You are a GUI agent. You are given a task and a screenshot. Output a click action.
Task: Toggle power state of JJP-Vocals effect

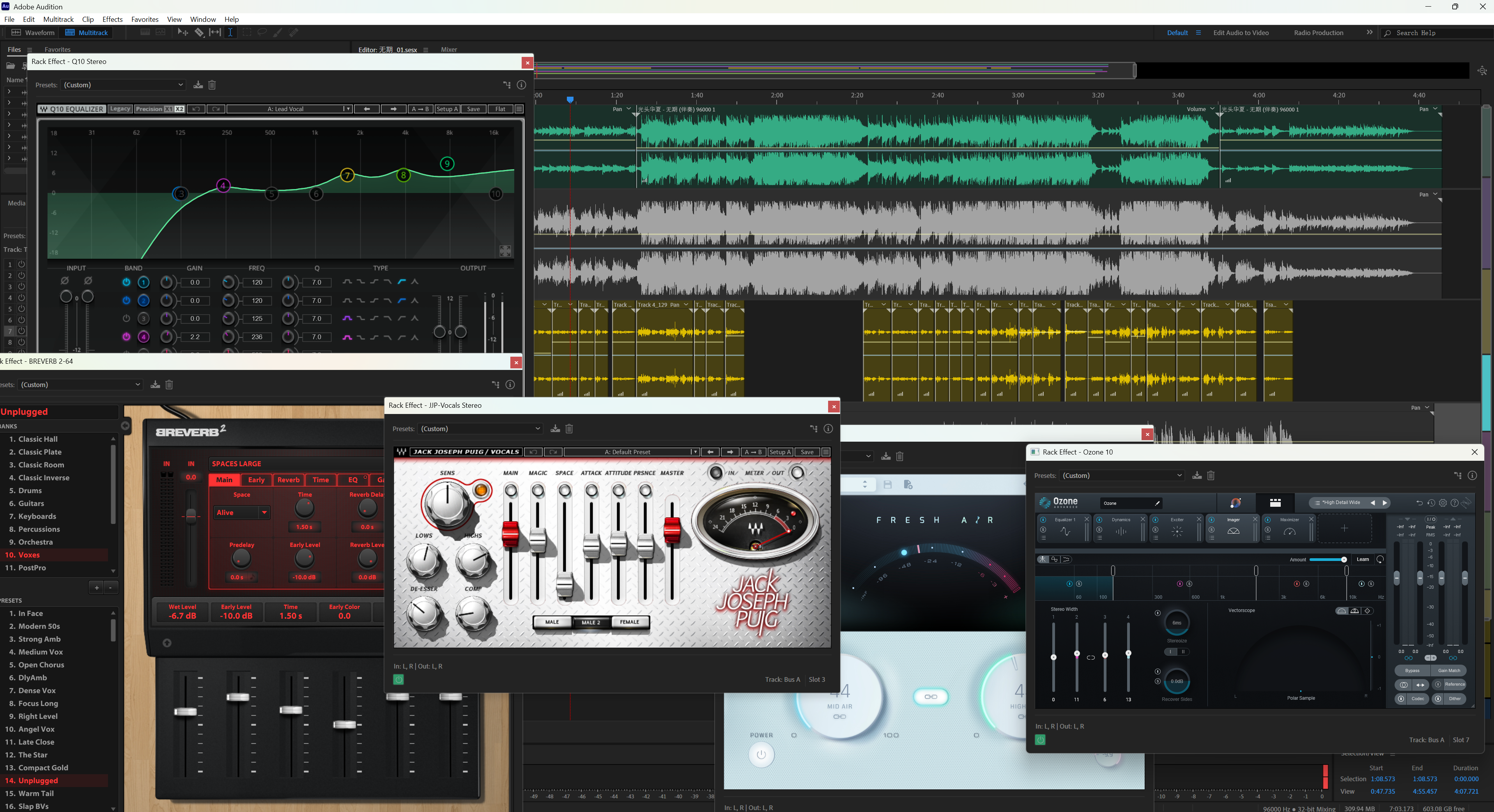(x=398, y=680)
